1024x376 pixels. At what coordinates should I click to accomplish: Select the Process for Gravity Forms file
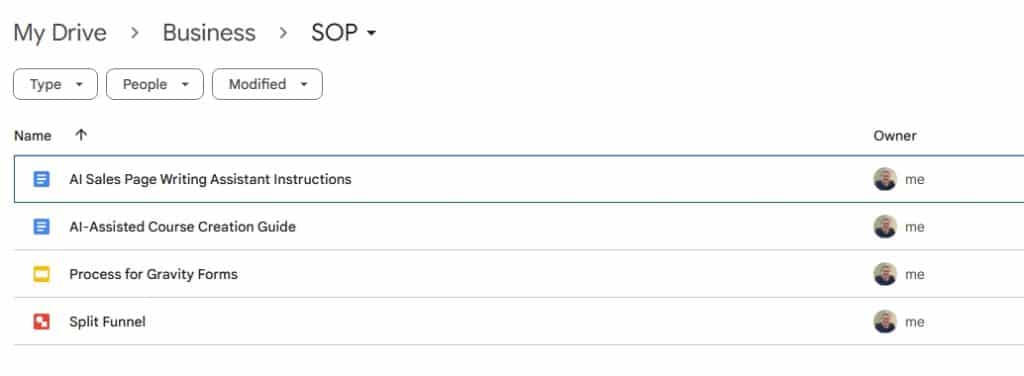(519, 274)
